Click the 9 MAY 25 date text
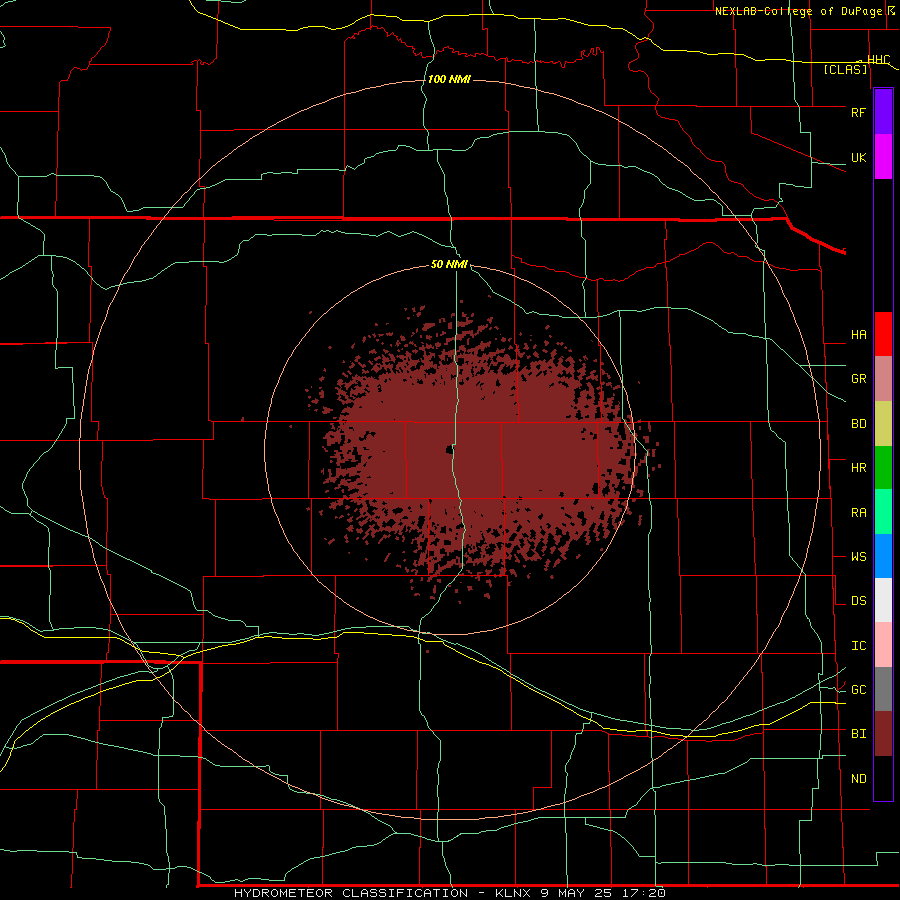900x900 pixels. (577, 893)
